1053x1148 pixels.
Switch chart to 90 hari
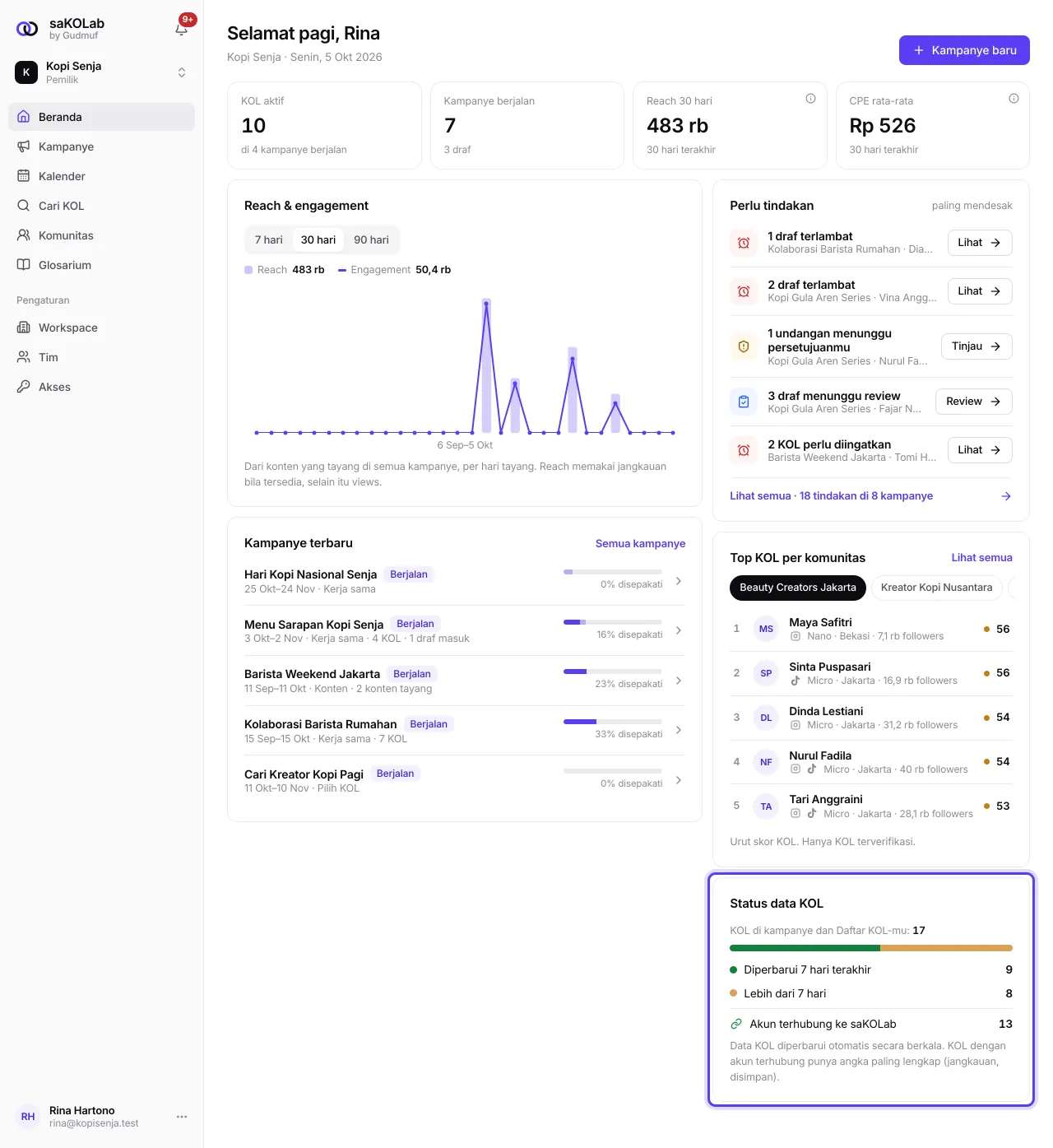pos(371,239)
